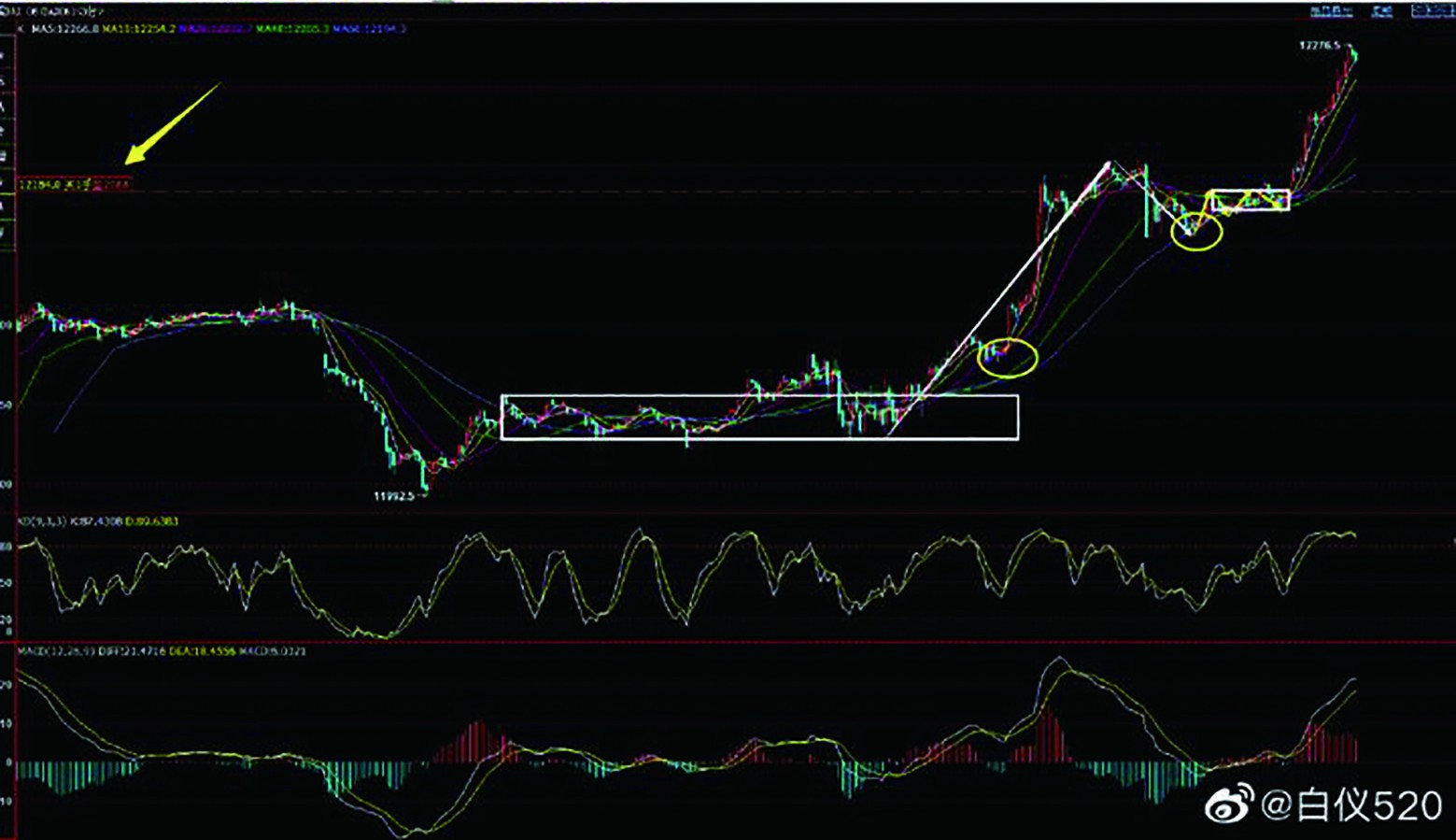Click the yellow arrow annotation on the chart
The image size is (1456, 840).
click(x=172, y=123)
